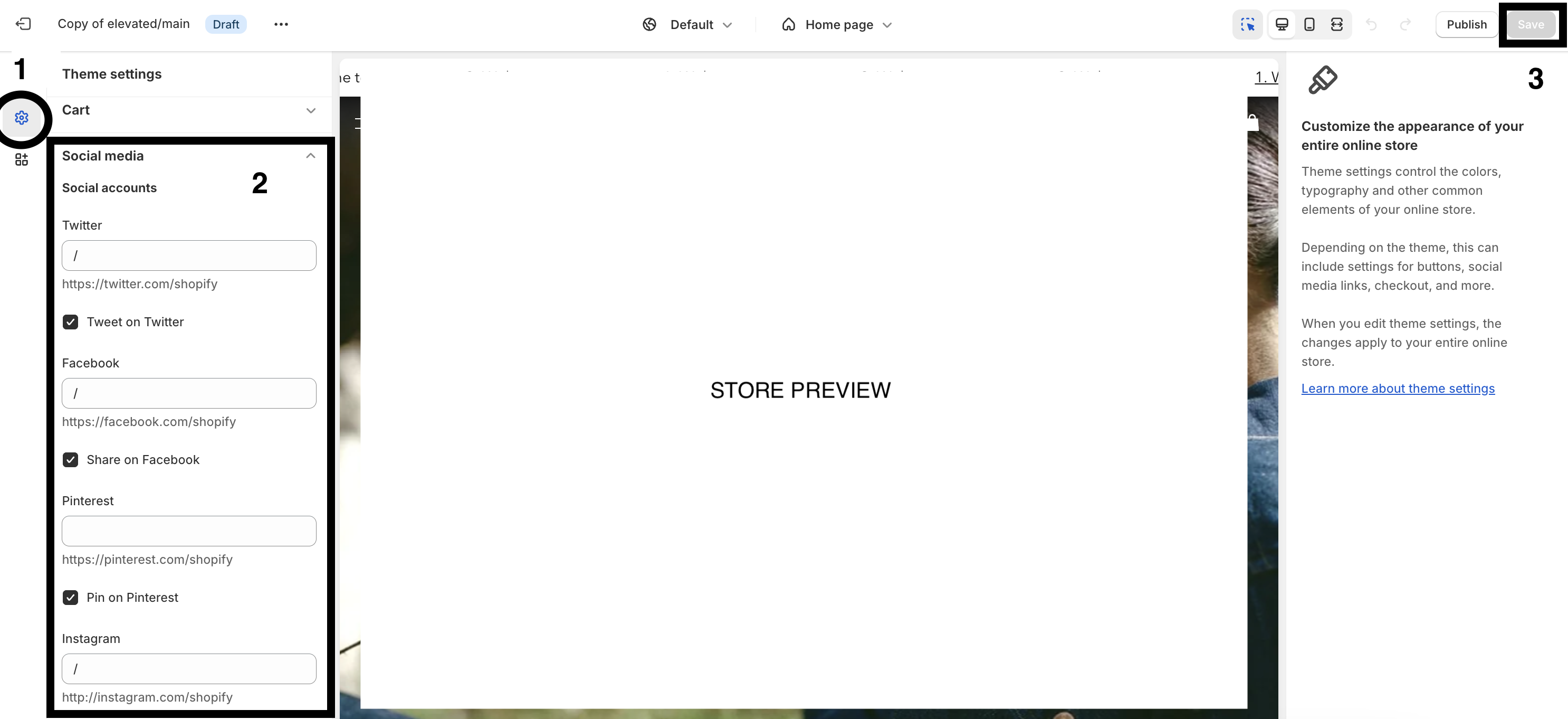Click the Save button

tap(1530, 24)
